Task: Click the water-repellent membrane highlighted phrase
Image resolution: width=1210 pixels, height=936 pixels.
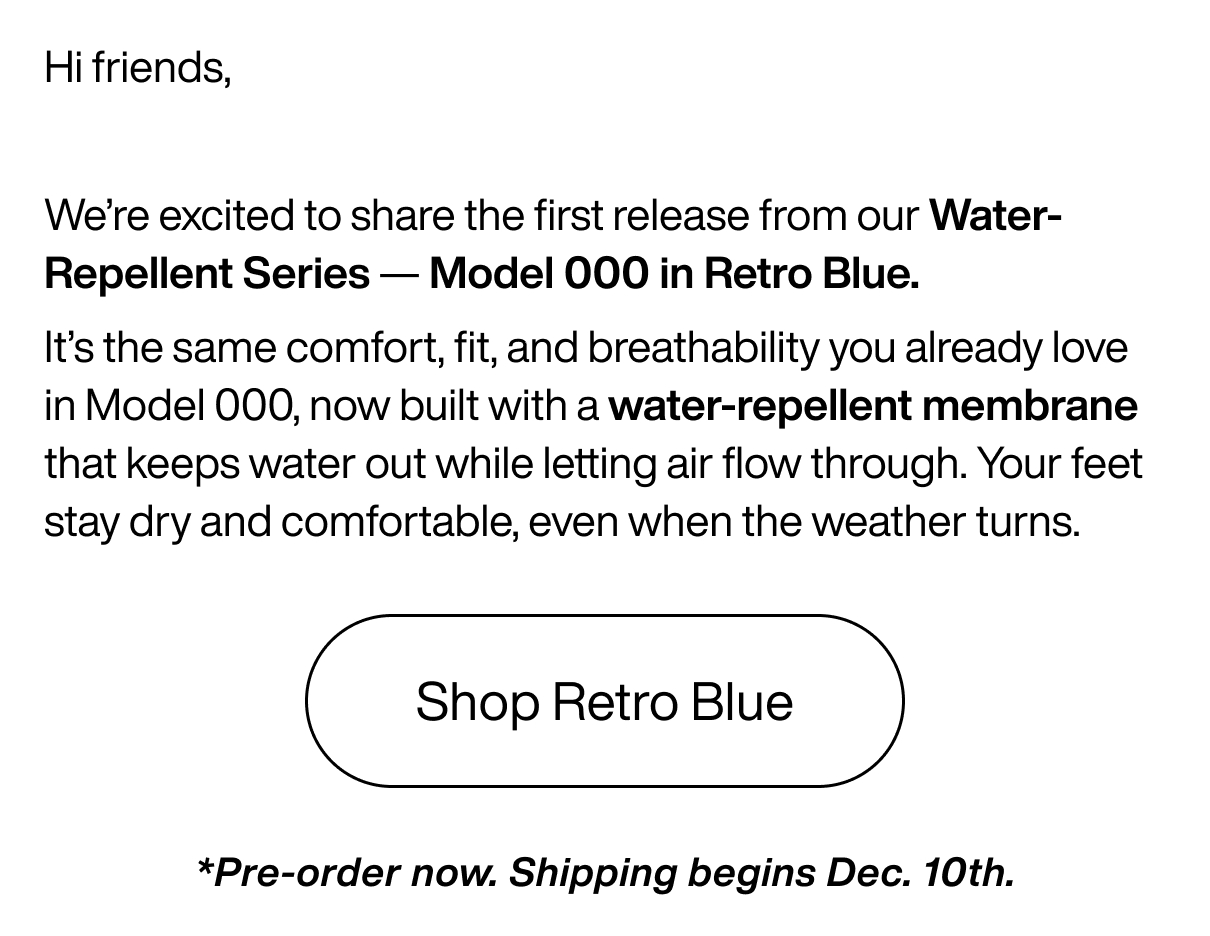Action: (x=874, y=406)
